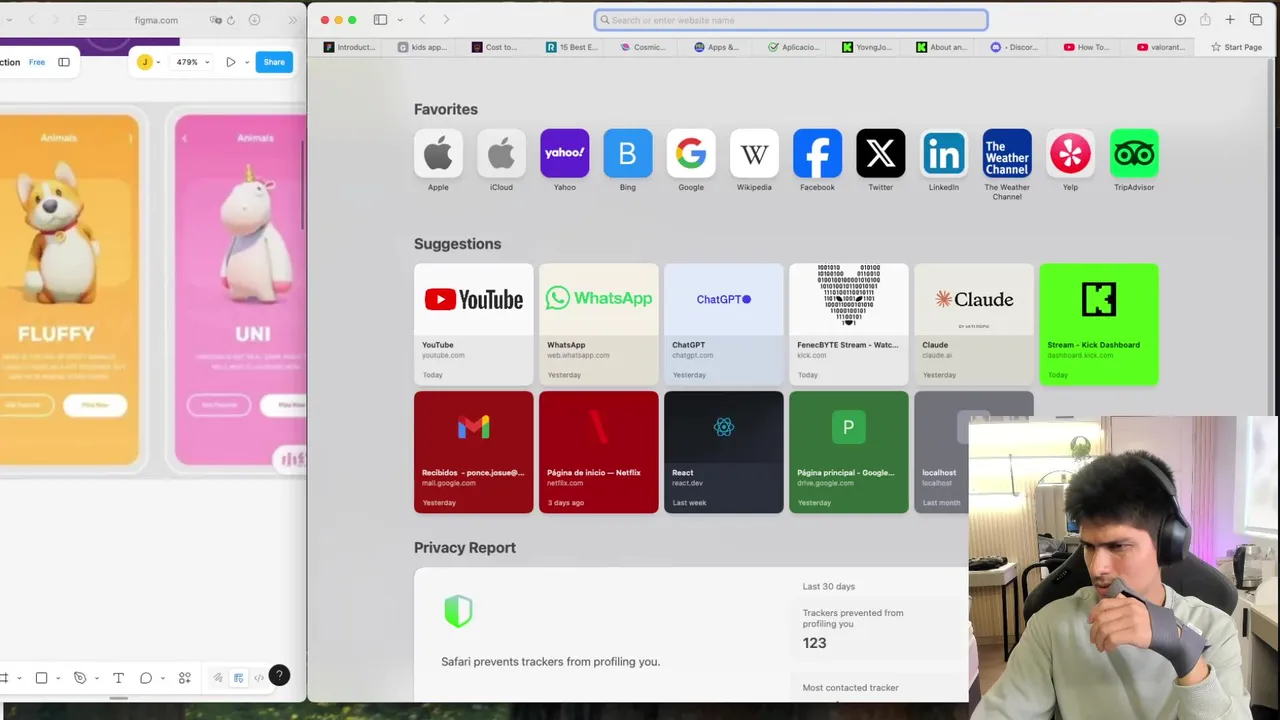
Task: Click the Free plan label in Figma
Action: 37,62
